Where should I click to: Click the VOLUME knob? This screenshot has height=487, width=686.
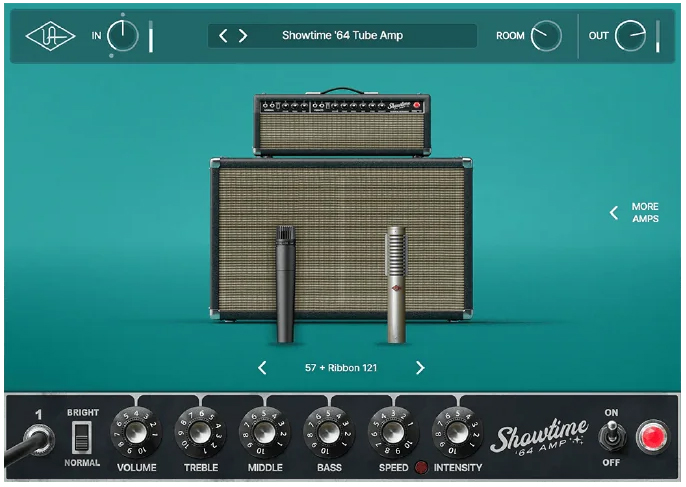pyautogui.click(x=136, y=433)
